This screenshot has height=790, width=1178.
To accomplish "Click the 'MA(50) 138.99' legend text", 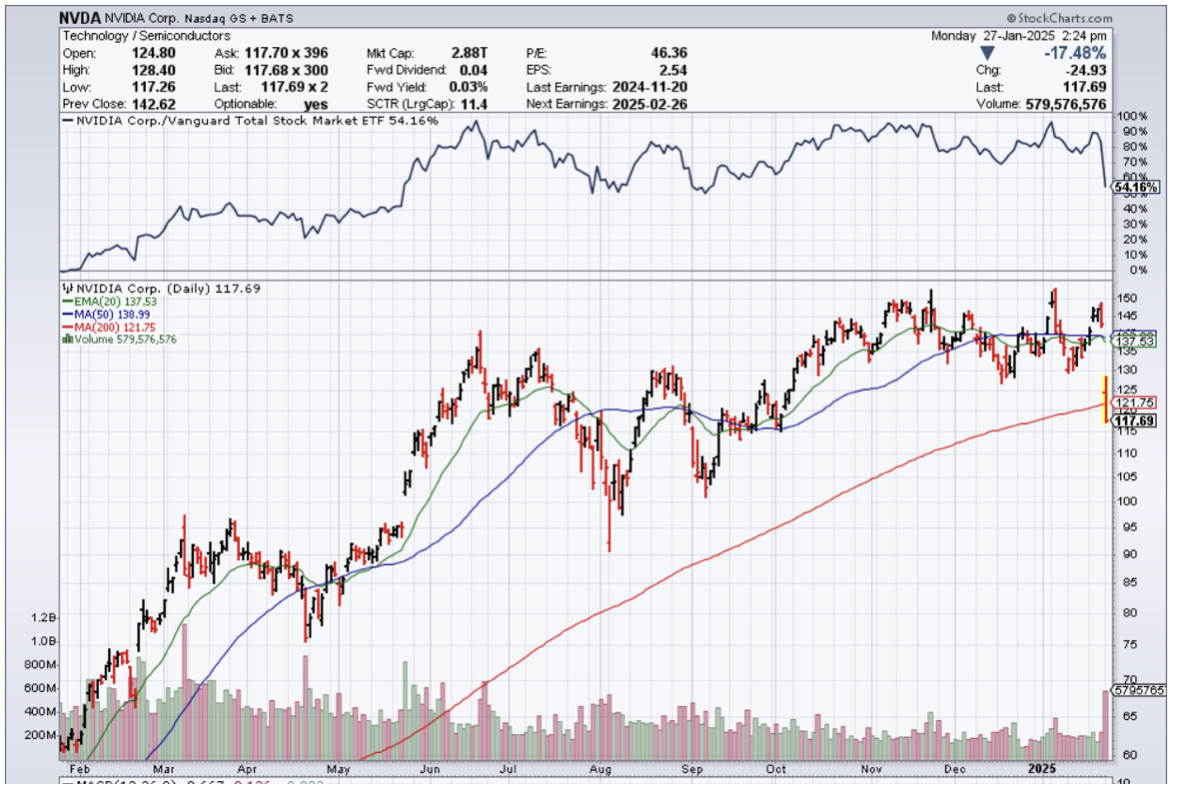I will pos(112,315).
